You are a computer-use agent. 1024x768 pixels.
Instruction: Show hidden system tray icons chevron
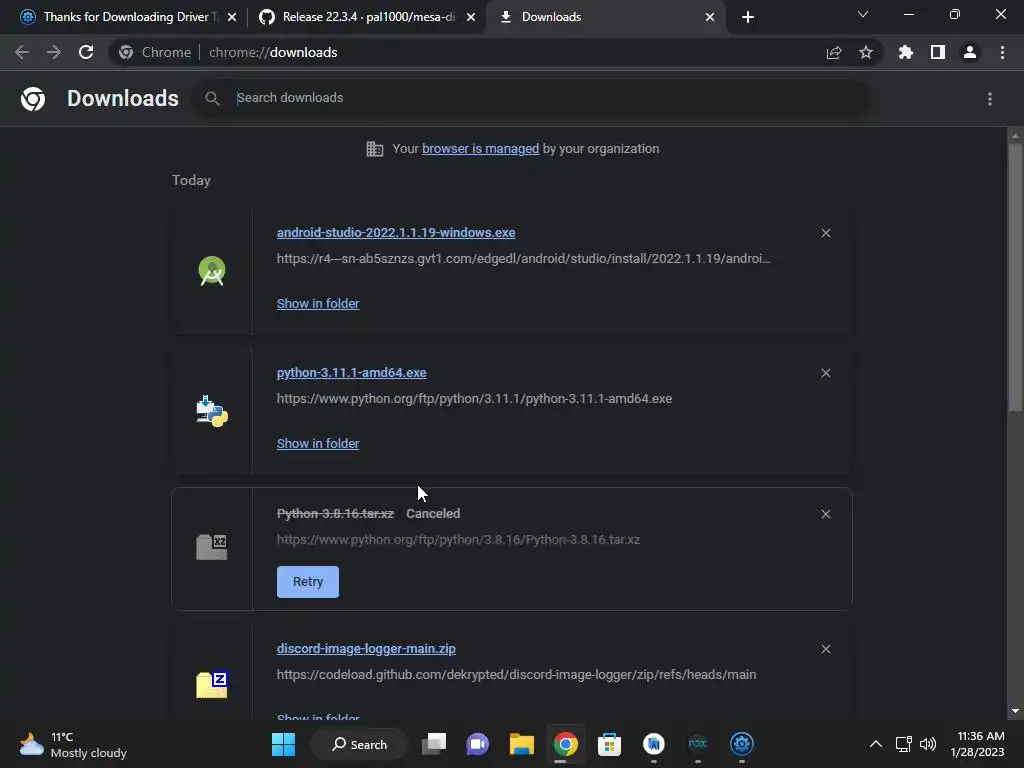coord(876,744)
